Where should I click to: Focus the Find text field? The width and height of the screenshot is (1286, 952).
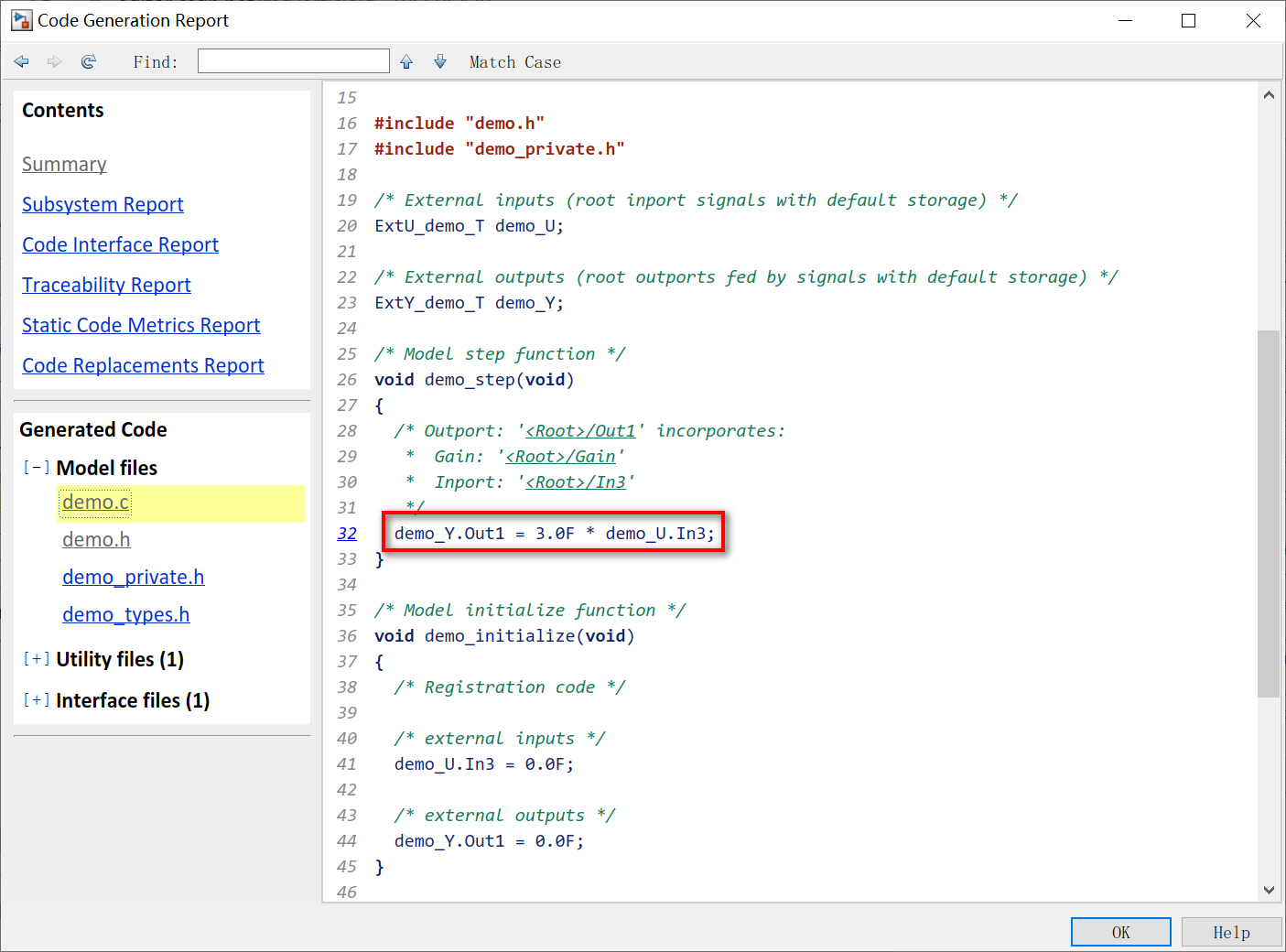click(x=294, y=61)
